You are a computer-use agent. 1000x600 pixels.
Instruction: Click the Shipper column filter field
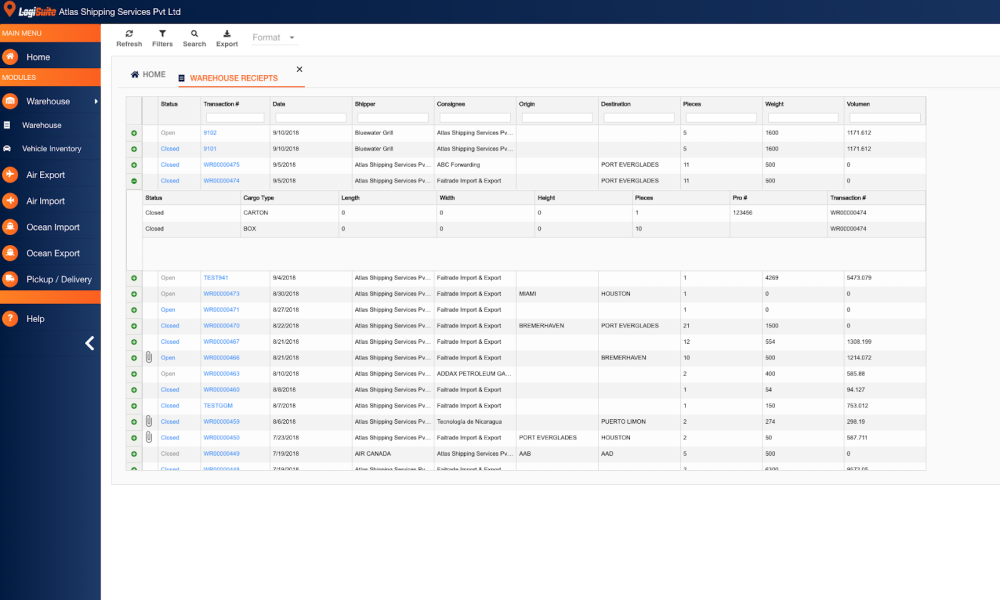pyautogui.click(x=392, y=118)
